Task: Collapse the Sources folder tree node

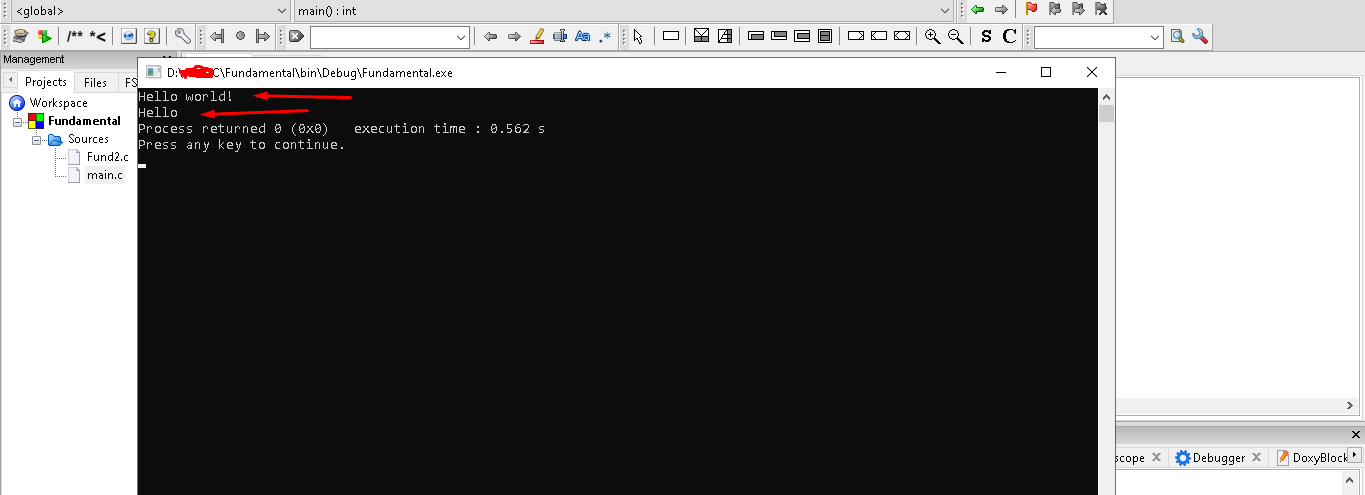Action: tap(37, 140)
